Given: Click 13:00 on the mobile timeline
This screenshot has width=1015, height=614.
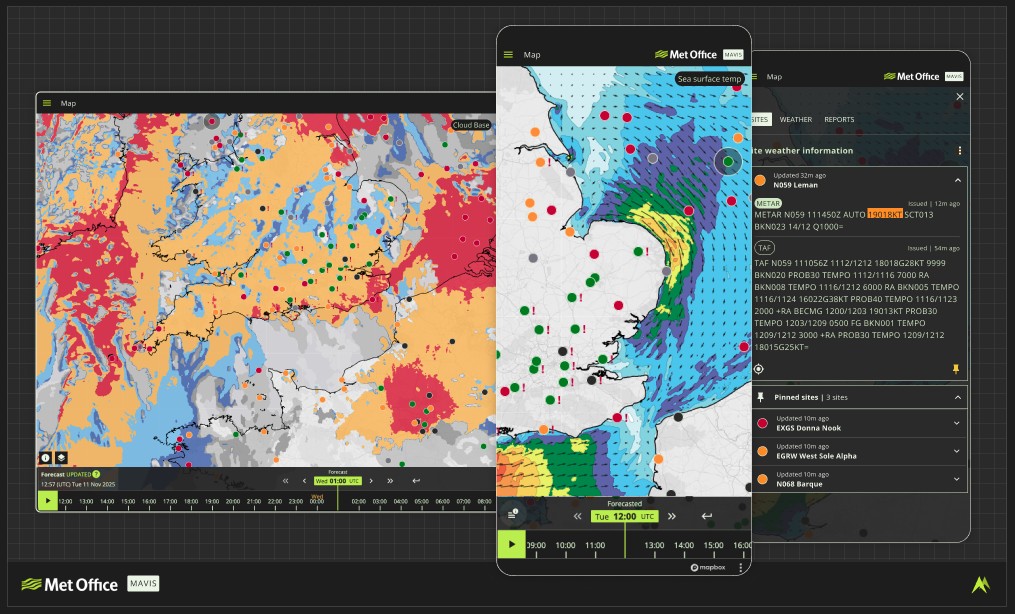Looking at the screenshot, I should 654,545.
